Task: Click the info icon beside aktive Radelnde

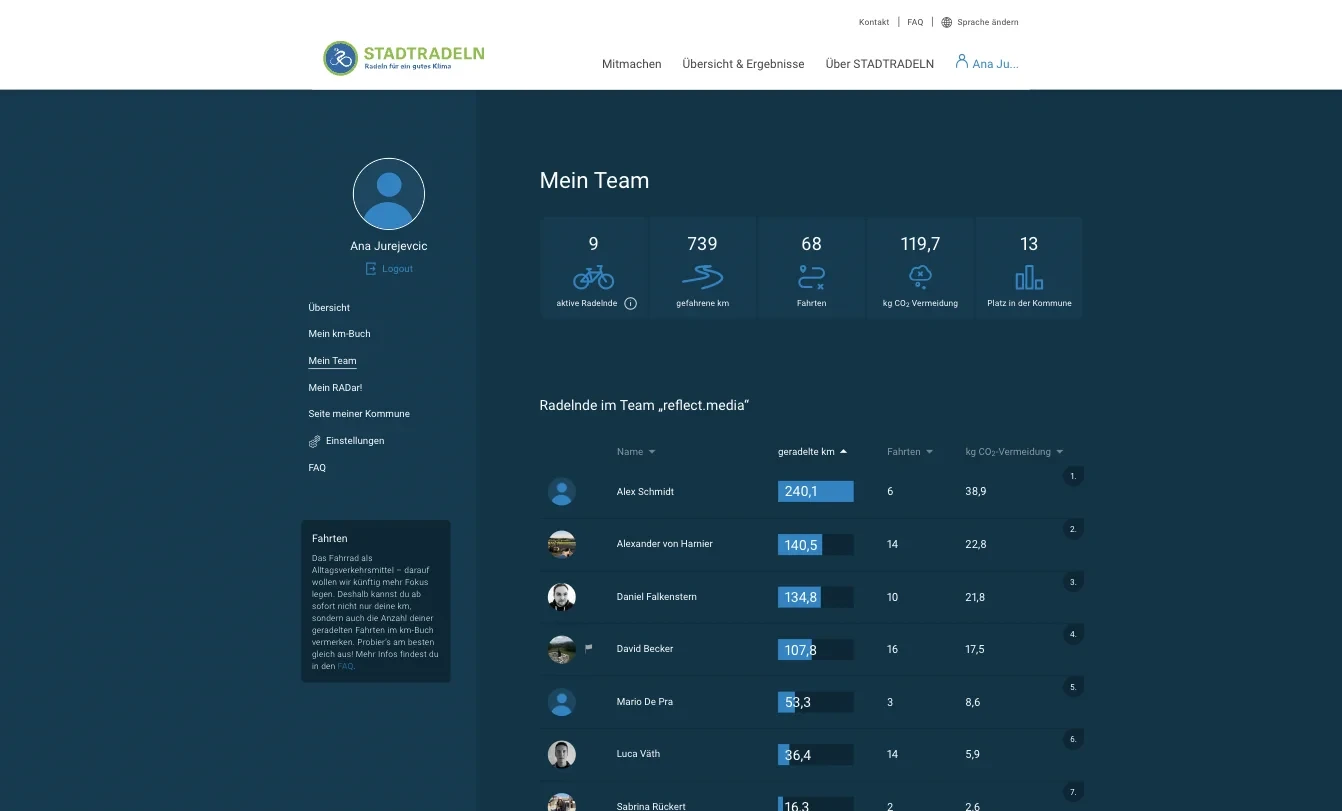Action: (630, 303)
